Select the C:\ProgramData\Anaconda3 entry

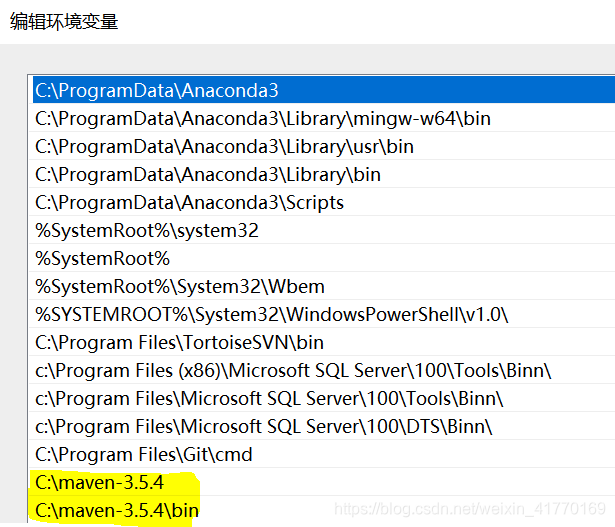324,90
